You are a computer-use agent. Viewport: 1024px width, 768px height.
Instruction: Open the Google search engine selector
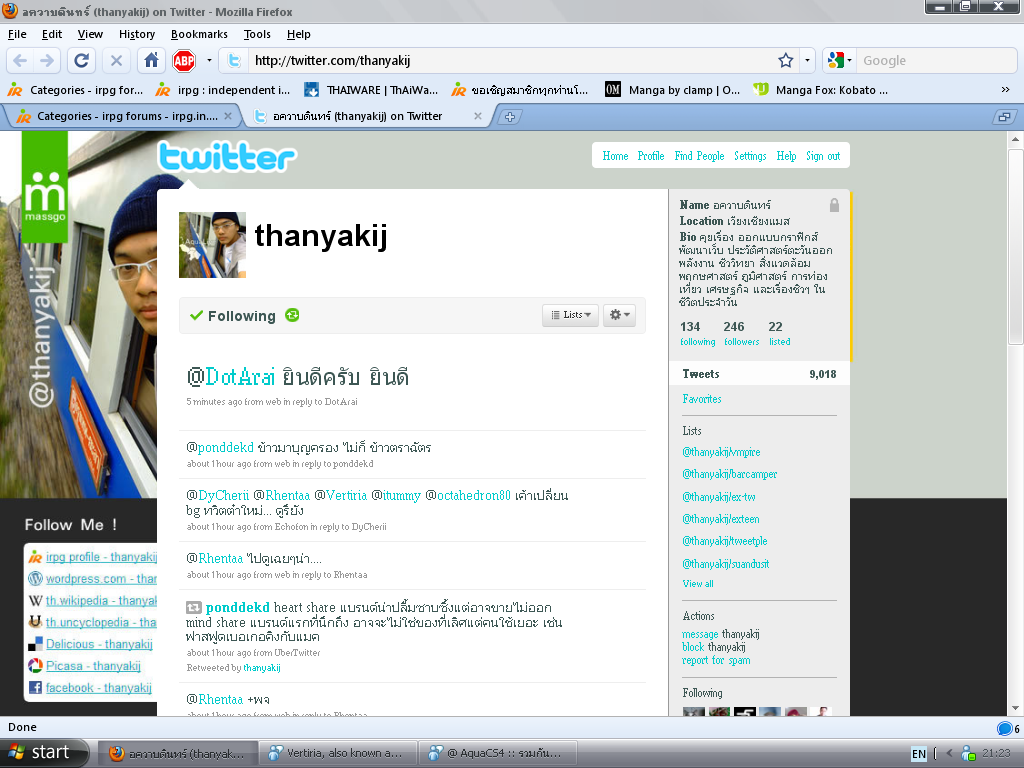[839, 61]
